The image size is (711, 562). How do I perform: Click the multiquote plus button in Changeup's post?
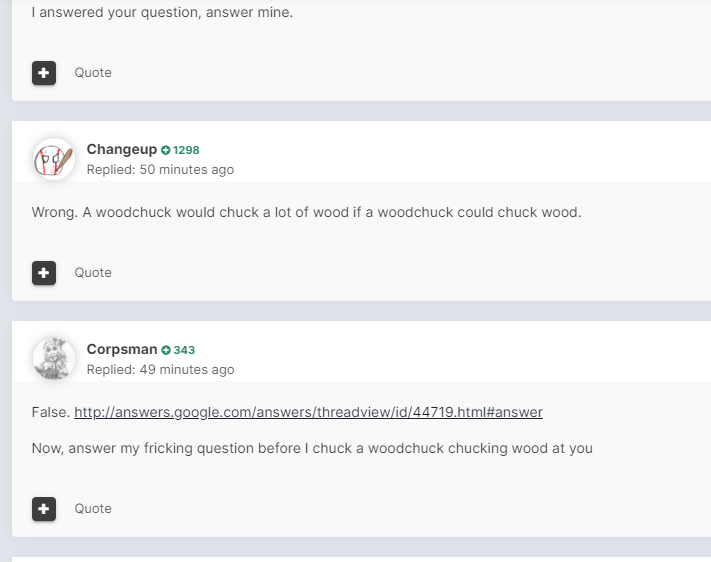click(44, 273)
